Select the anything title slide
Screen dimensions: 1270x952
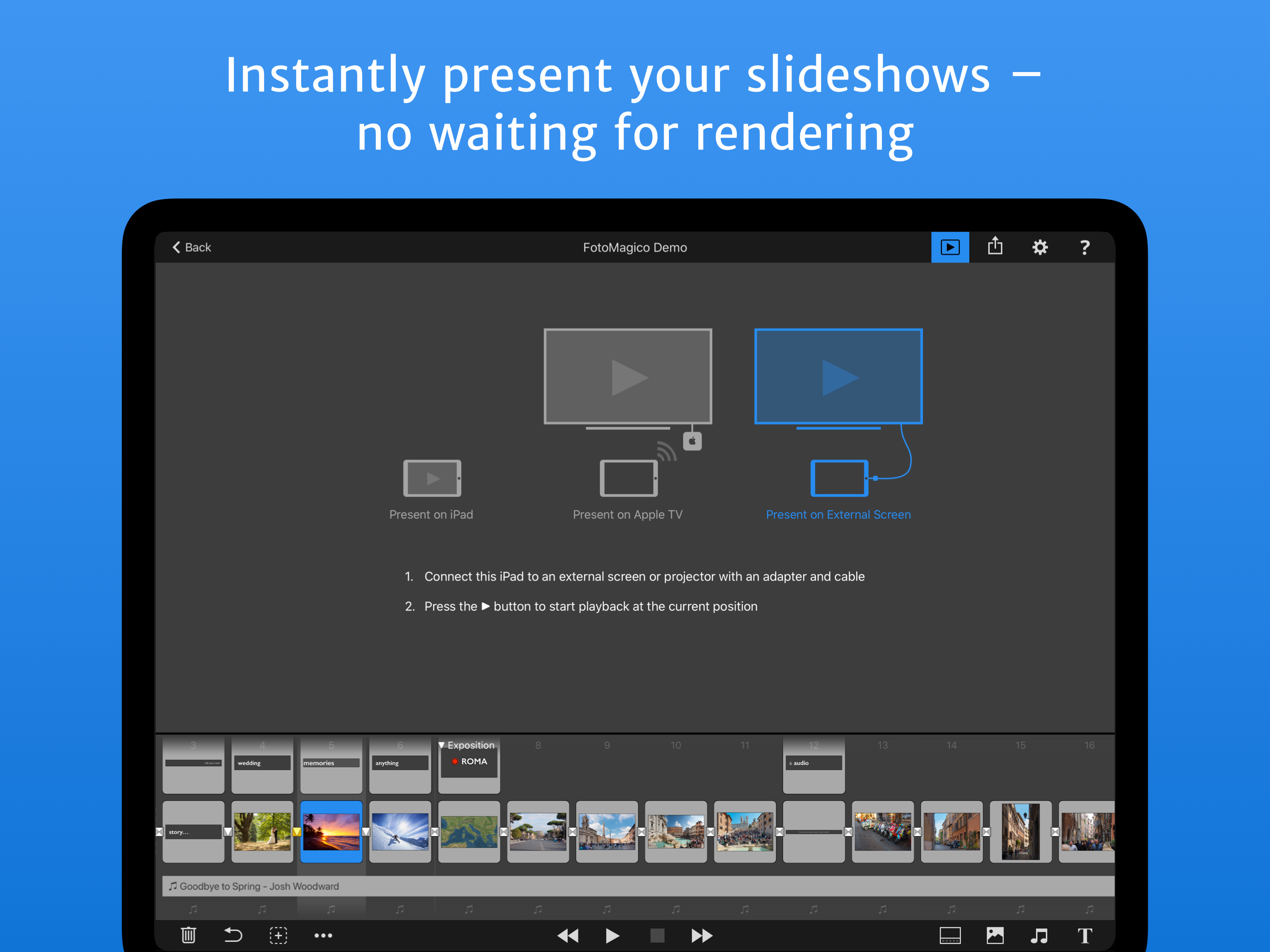pyautogui.click(x=400, y=766)
